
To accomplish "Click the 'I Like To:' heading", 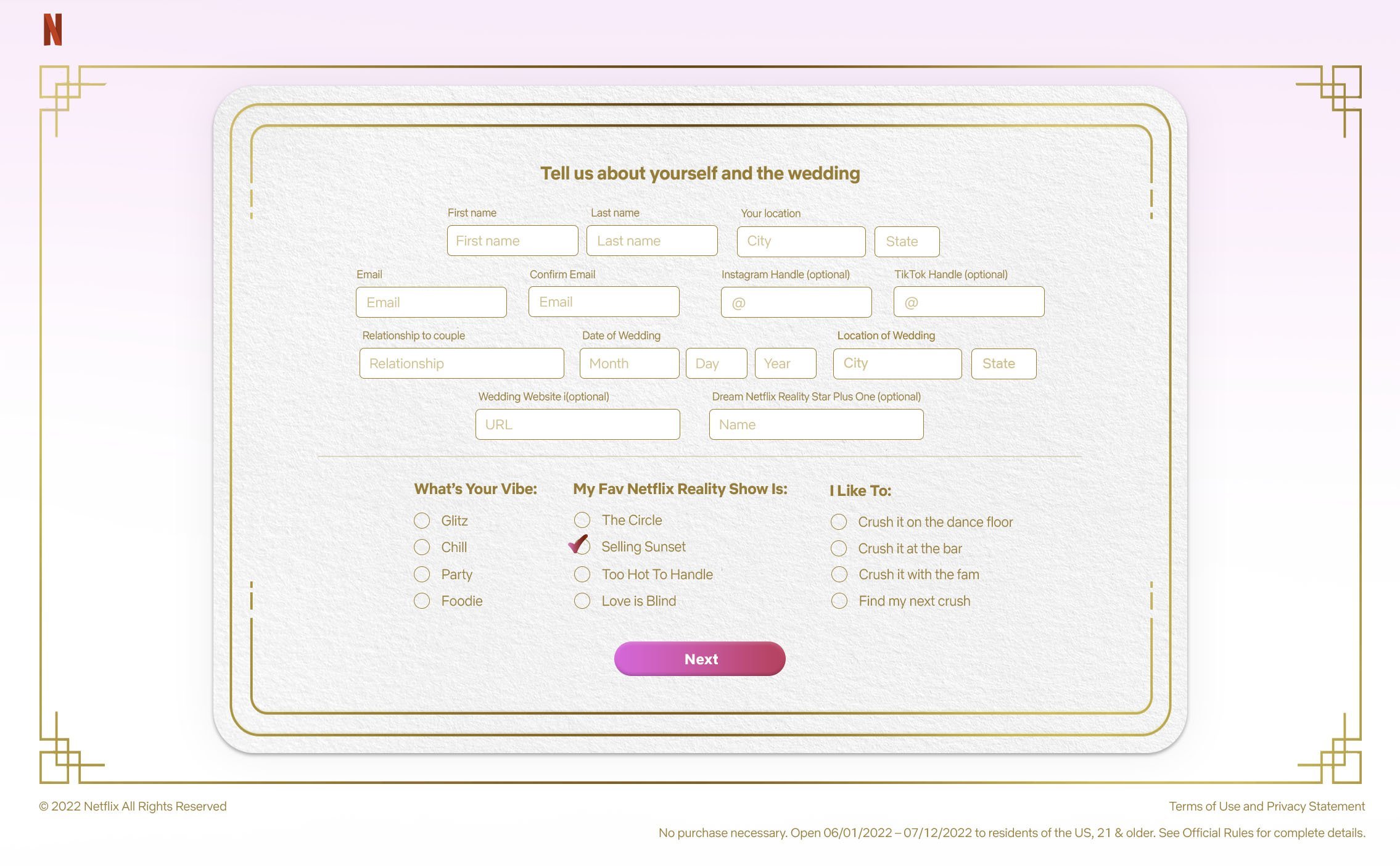I will pyautogui.click(x=860, y=491).
